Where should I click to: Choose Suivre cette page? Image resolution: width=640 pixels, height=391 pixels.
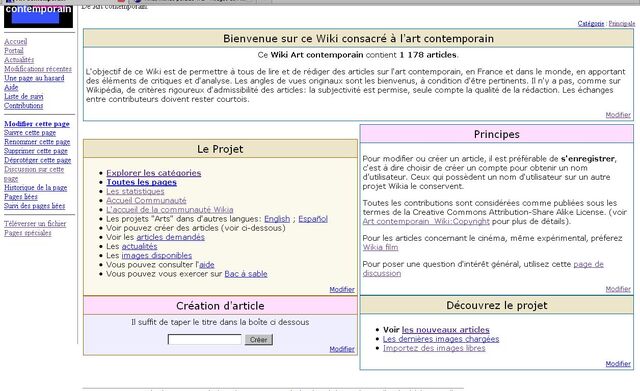tap(30, 133)
